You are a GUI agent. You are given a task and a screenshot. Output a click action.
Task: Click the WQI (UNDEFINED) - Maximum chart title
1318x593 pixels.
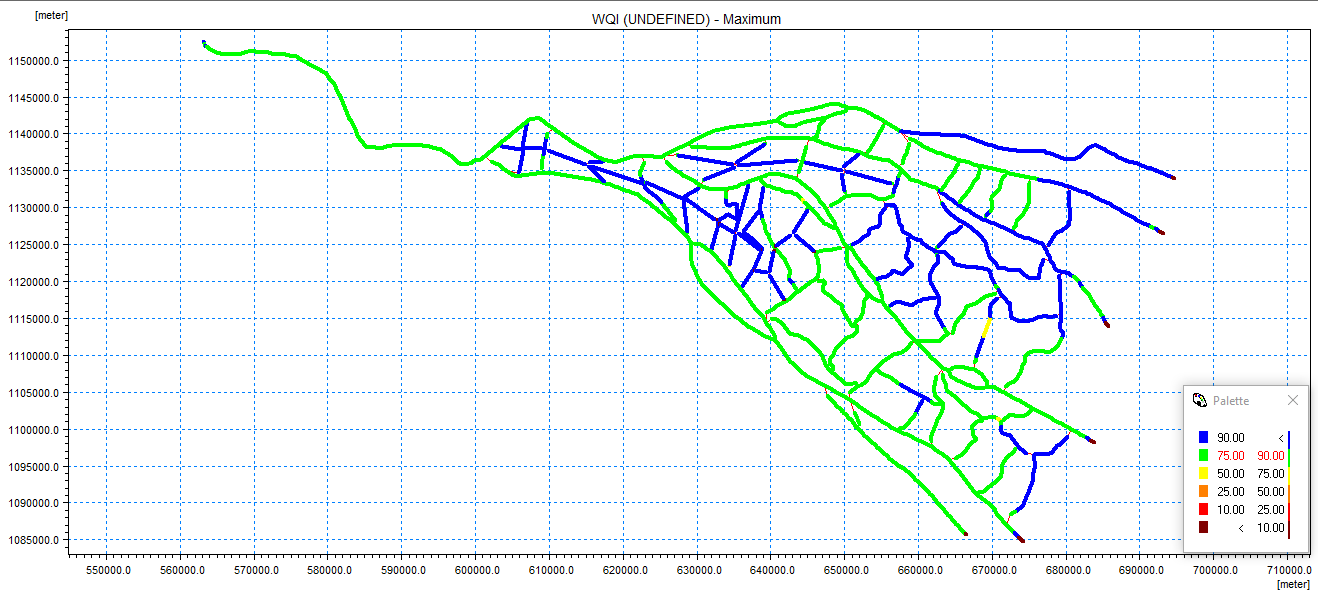pyautogui.click(x=686, y=19)
